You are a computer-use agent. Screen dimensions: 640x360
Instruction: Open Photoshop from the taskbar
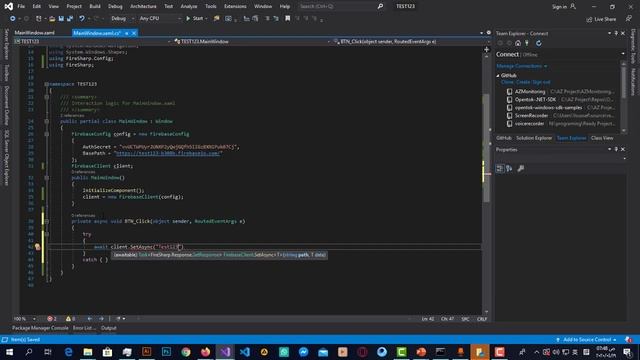[x=166, y=352]
